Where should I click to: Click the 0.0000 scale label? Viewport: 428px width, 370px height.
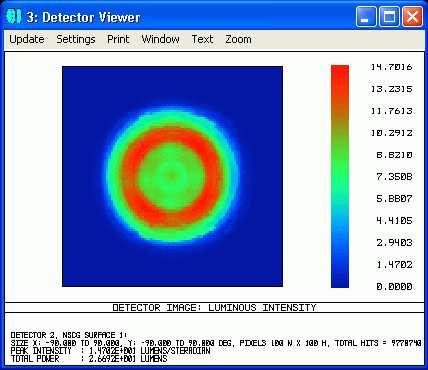click(x=394, y=286)
